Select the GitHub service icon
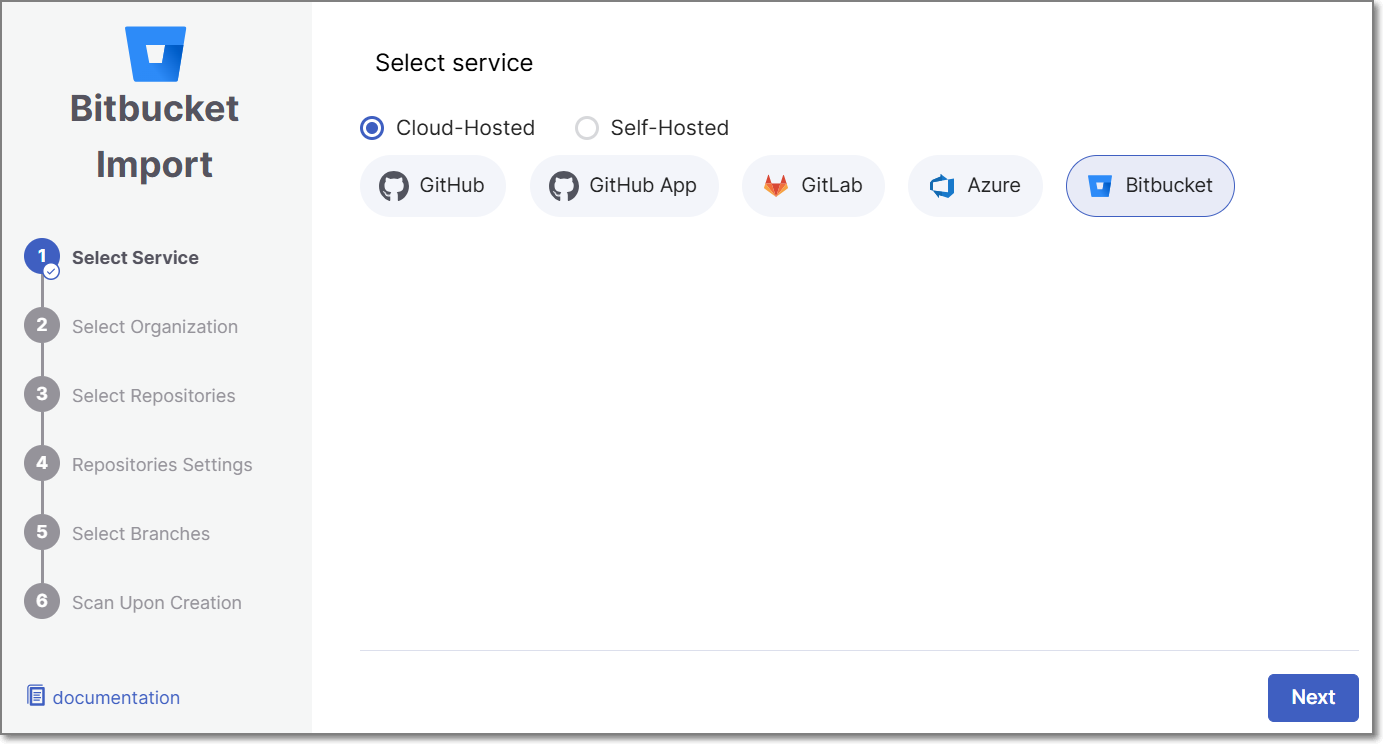This screenshot has width=1383, height=744. [x=393, y=186]
